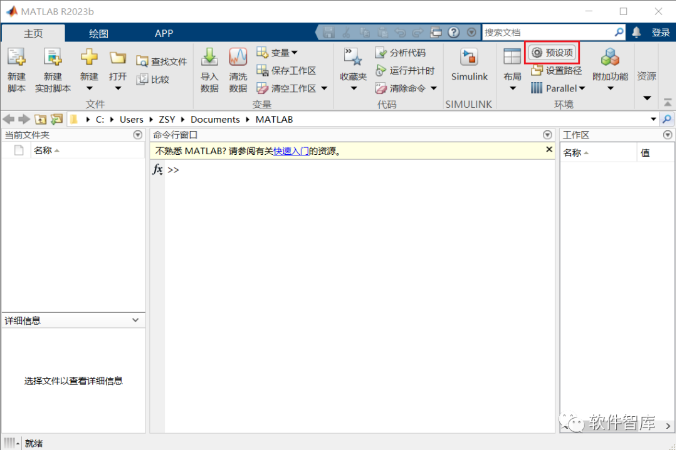The height and width of the screenshot is (450, 676).
Task: Click the save icon in quick access toolbar
Action: (x=329, y=32)
